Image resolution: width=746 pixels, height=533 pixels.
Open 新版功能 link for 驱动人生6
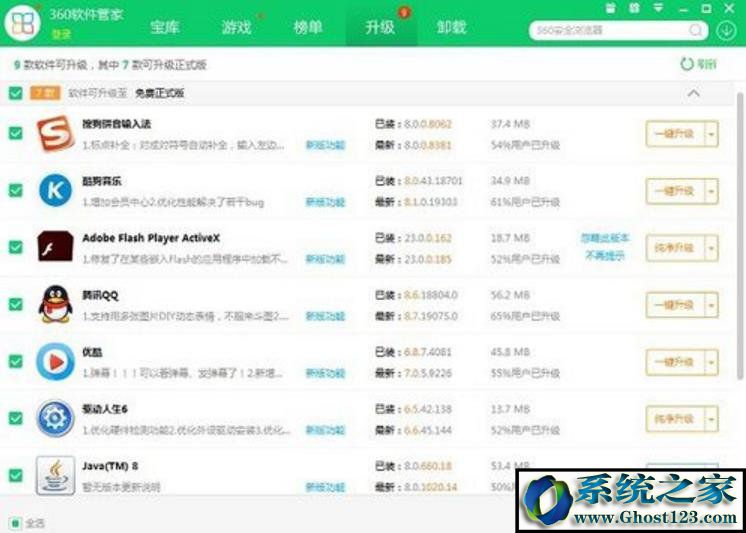pyautogui.click(x=325, y=430)
